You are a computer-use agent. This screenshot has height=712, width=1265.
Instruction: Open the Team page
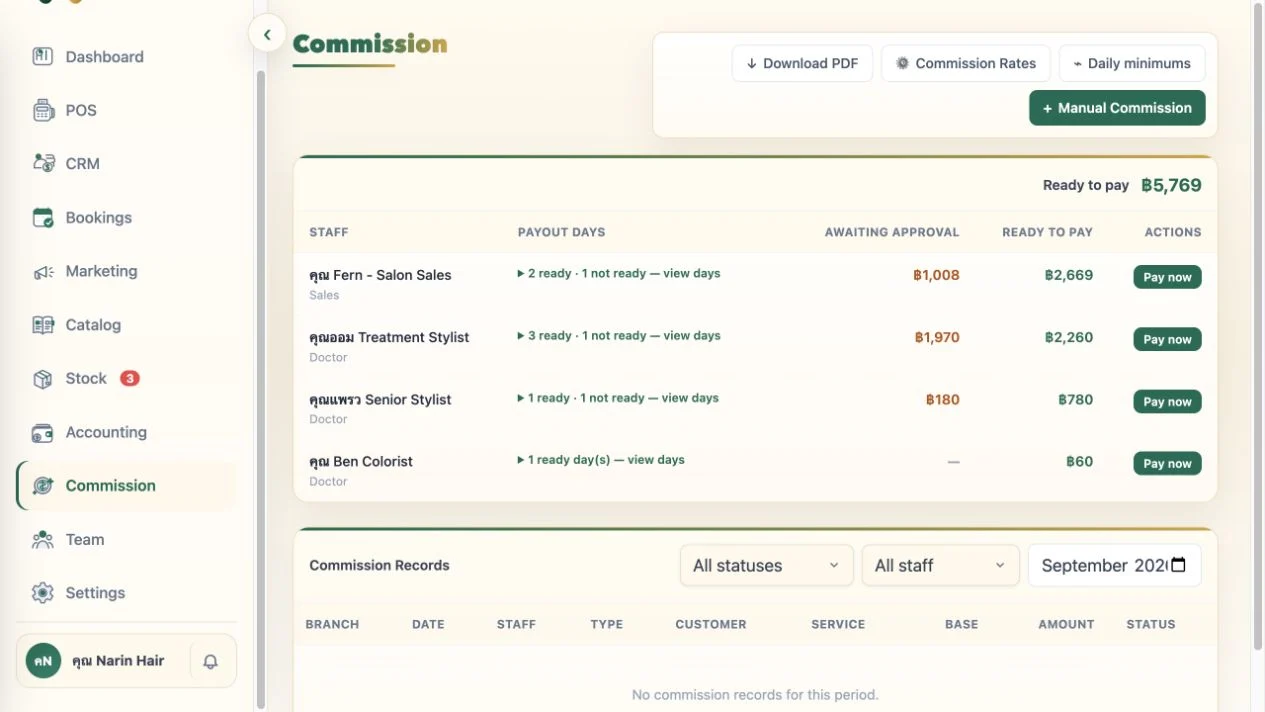[126, 539]
